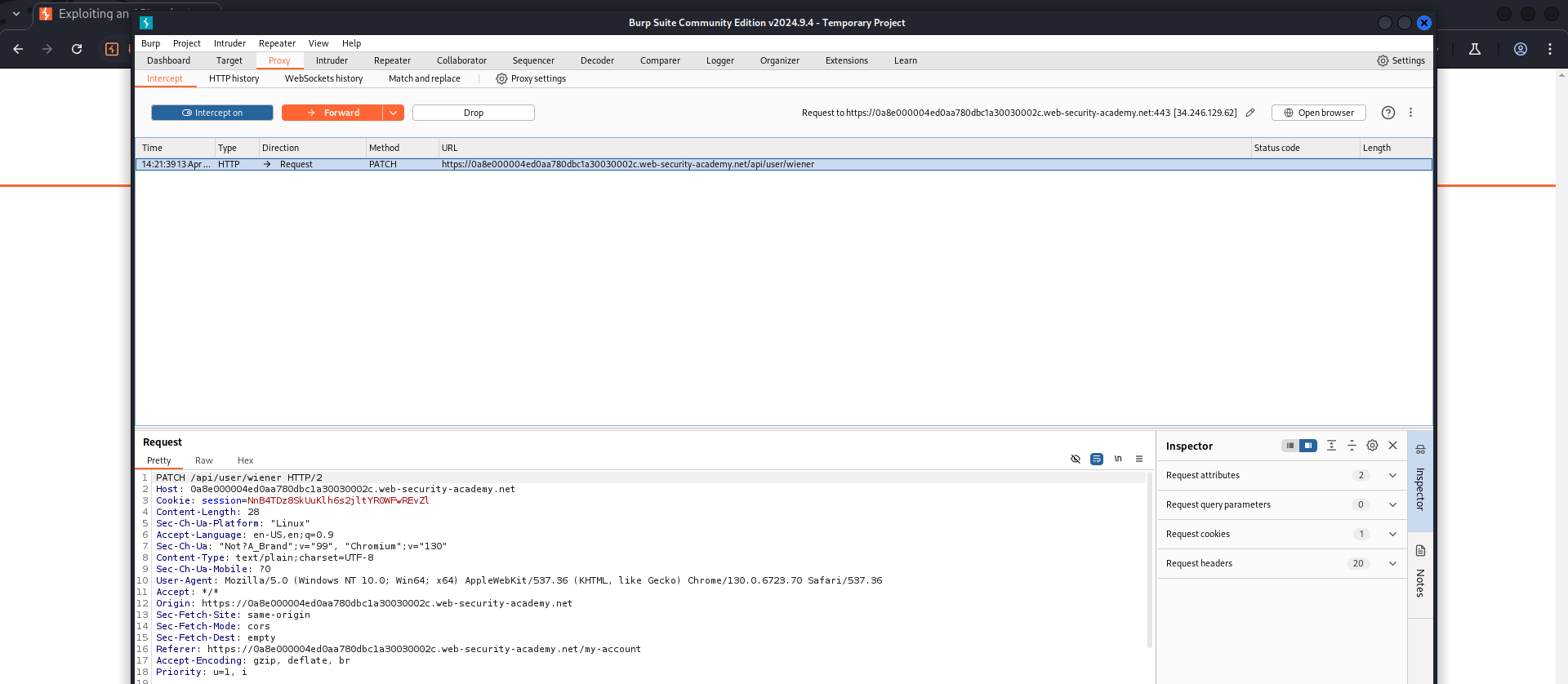Switch to the Collaborator tab

point(461,60)
